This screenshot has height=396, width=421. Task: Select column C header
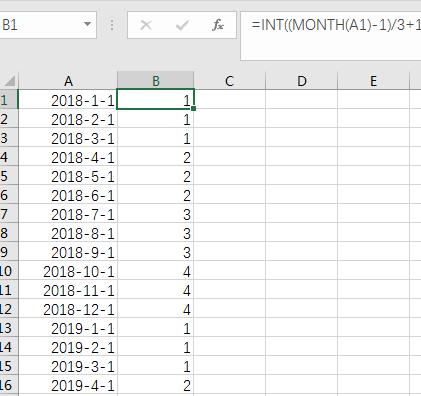pyautogui.click(x=229, y=81)
